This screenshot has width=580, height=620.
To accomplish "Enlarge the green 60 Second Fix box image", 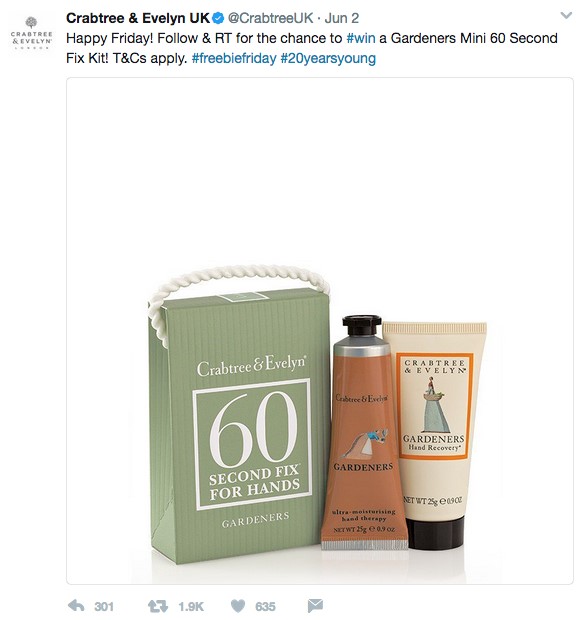I will click(239, 415).
